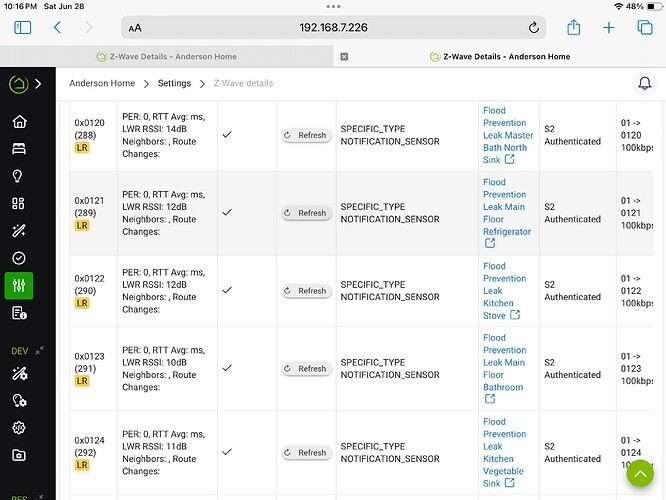The height and width of the screenshot is (500, 666).
Task: Close the active Z-Wave Details tab
Action: point(344,56)
